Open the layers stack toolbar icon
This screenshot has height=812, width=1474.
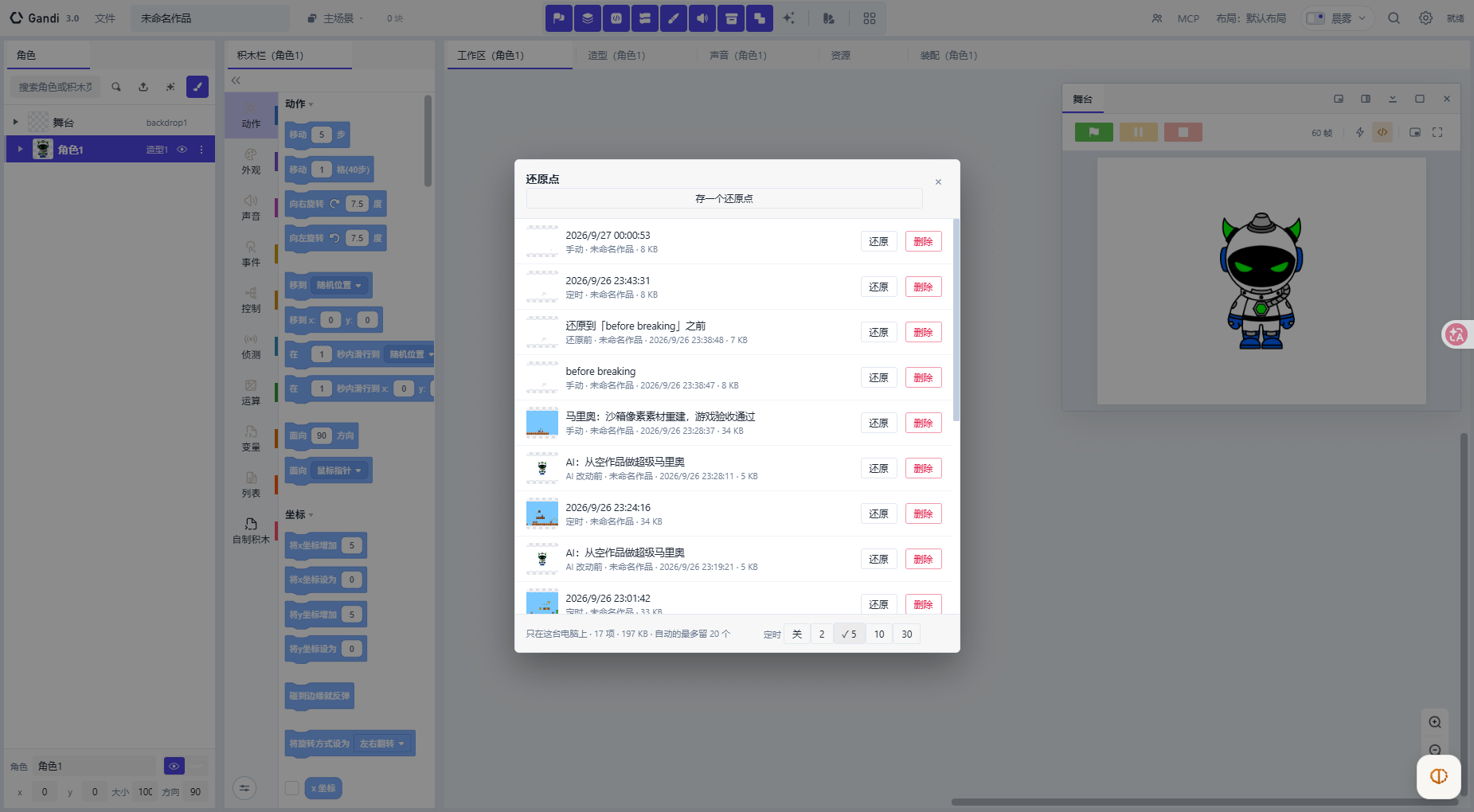coord(588,18)
